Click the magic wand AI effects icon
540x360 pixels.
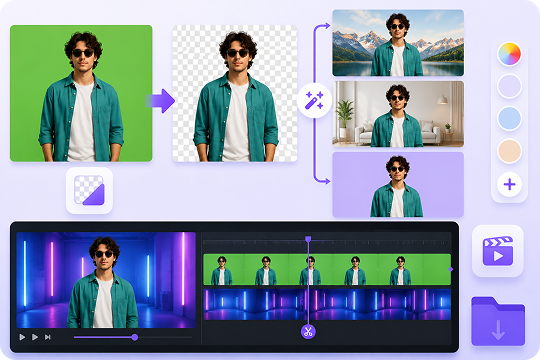(x=314, y=100)
